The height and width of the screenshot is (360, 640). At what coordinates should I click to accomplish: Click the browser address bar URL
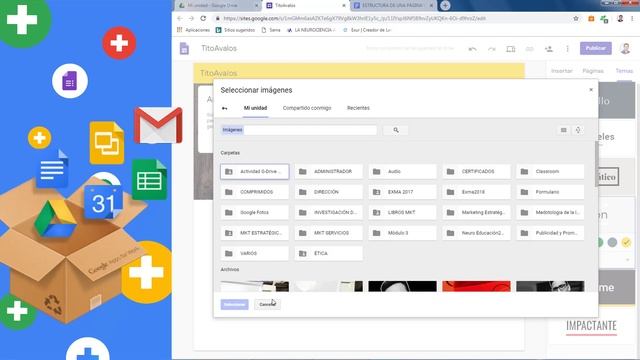(354, 18)
